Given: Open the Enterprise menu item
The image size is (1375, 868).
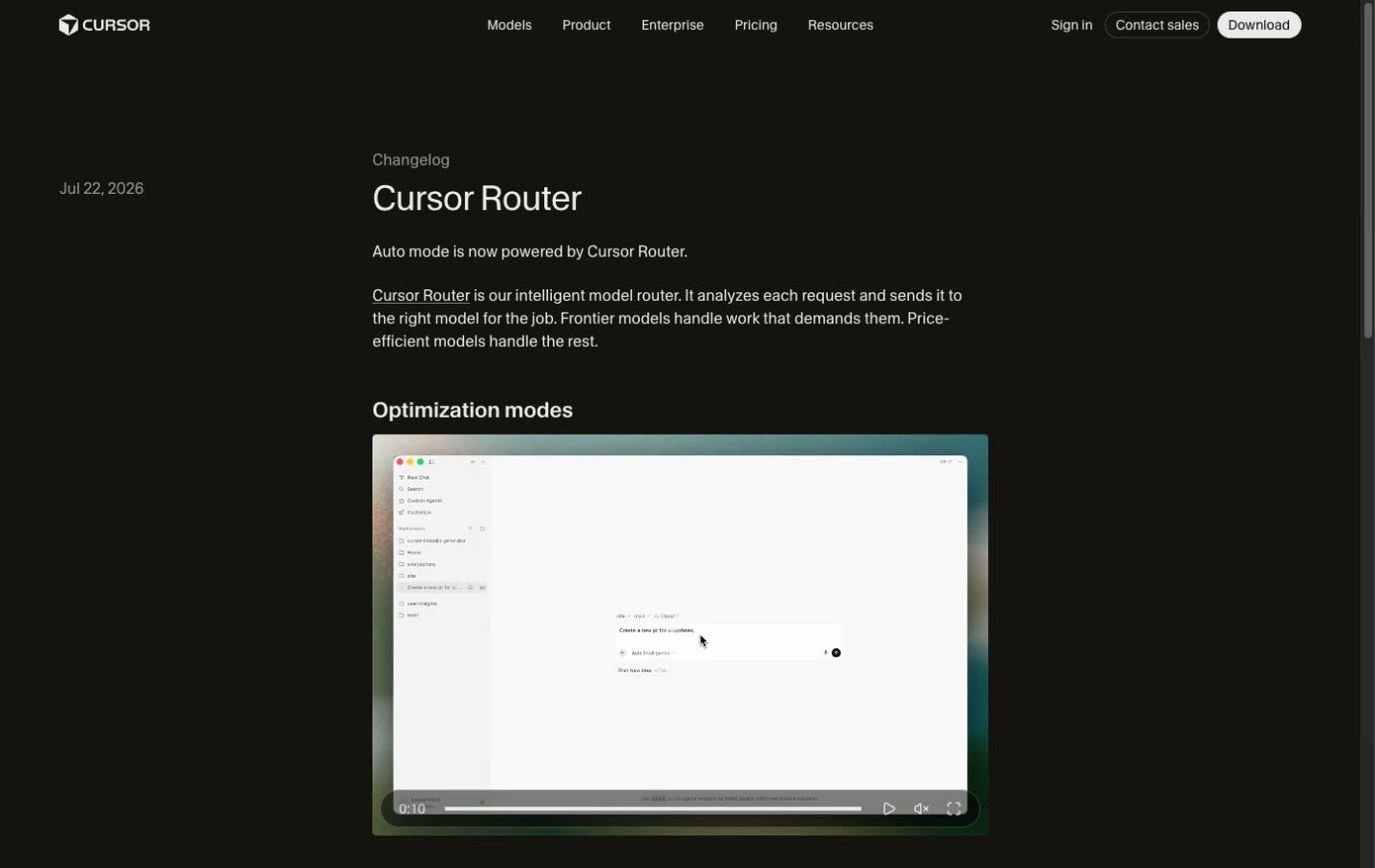Looking at the screenshot, I should 672,25.
